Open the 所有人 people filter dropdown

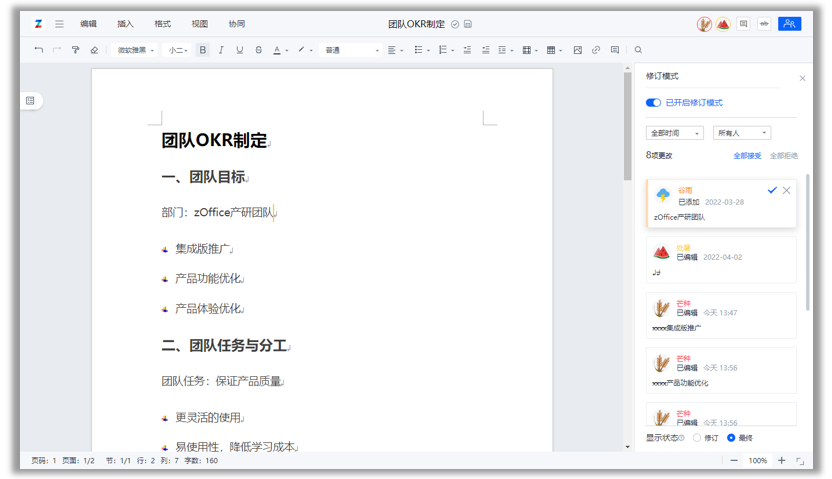coord(742,133)
